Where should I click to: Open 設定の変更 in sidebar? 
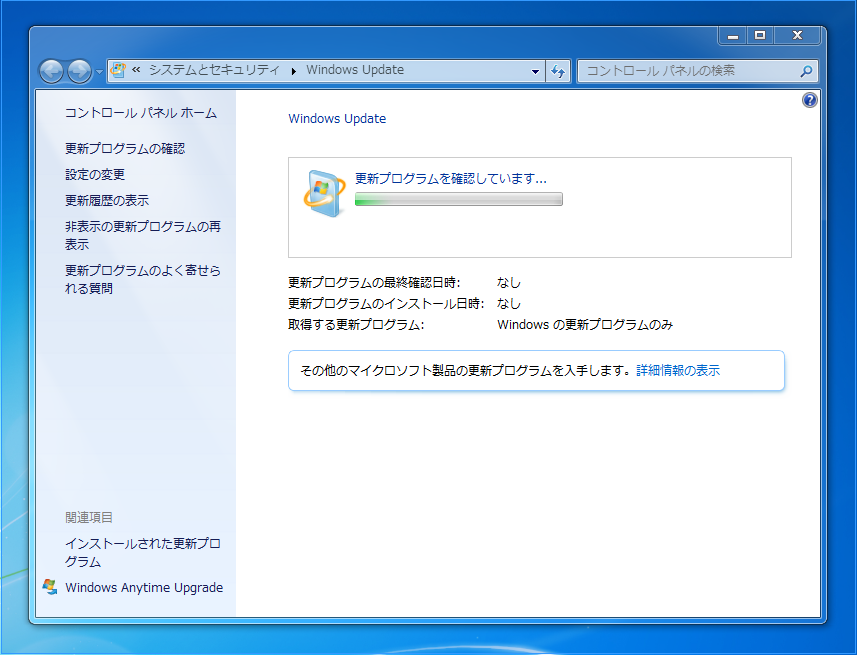tap(95, 174)
